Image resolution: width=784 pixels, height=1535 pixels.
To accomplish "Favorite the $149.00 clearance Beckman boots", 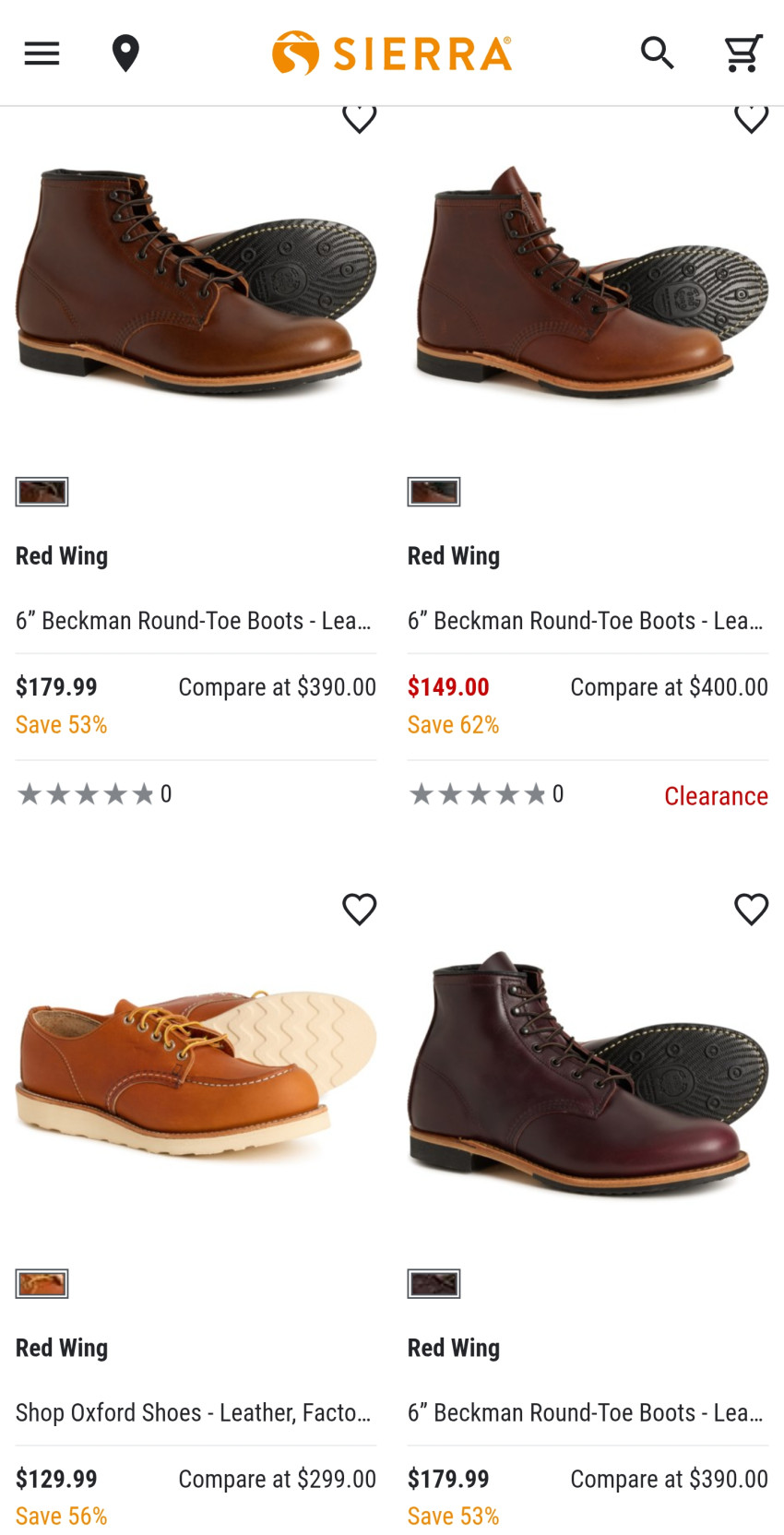I will 751,119.
